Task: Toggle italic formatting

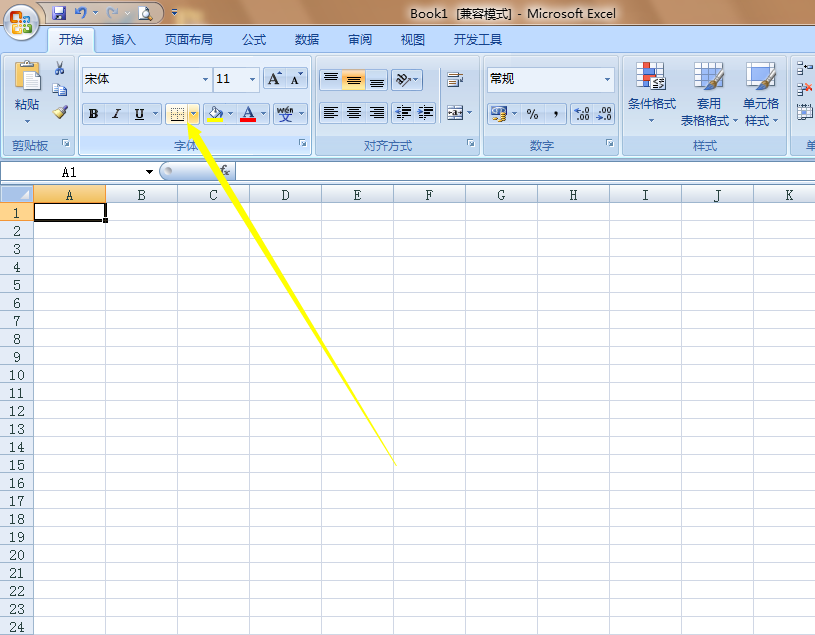Action: click(116, 114)
